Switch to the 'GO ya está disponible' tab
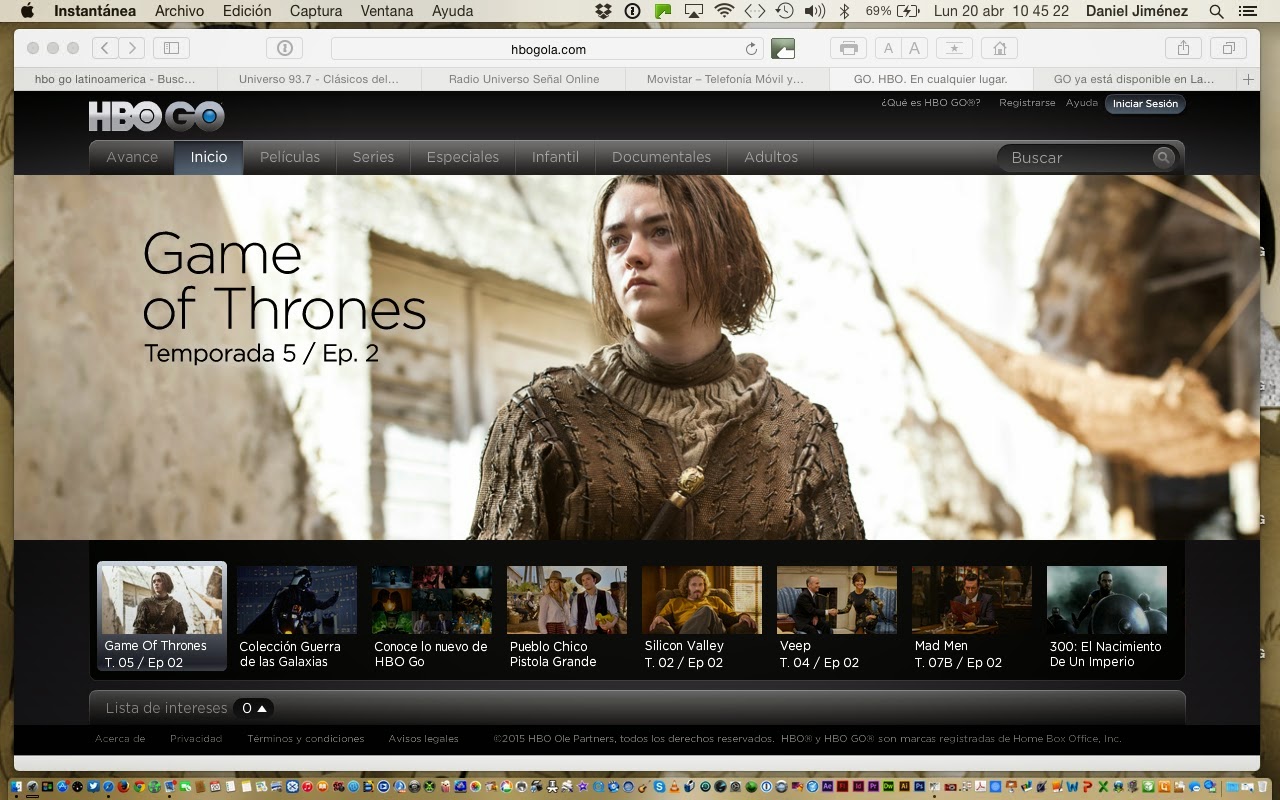1280x800 pixels. [x=1134, y=79]
